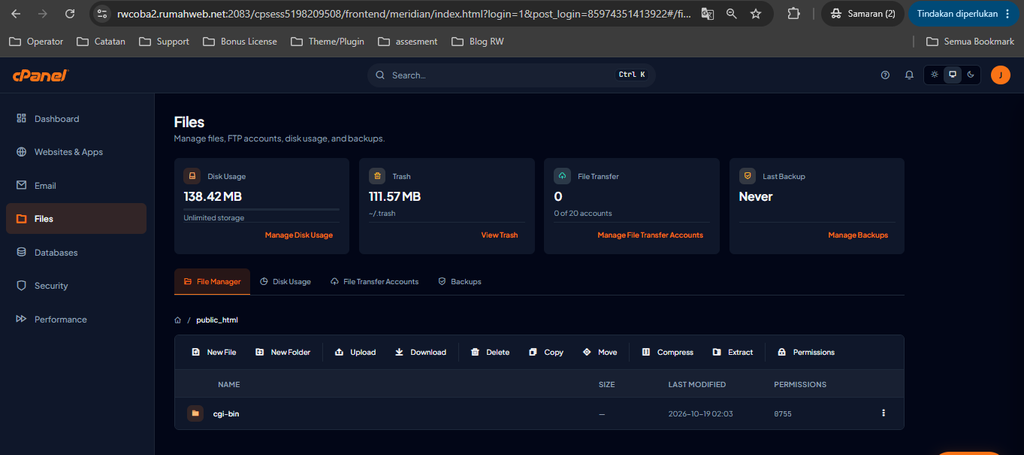The image size is (1024, 455).
Task: Click the Delete trash toolbar icon
Action: tap(475, 352)
